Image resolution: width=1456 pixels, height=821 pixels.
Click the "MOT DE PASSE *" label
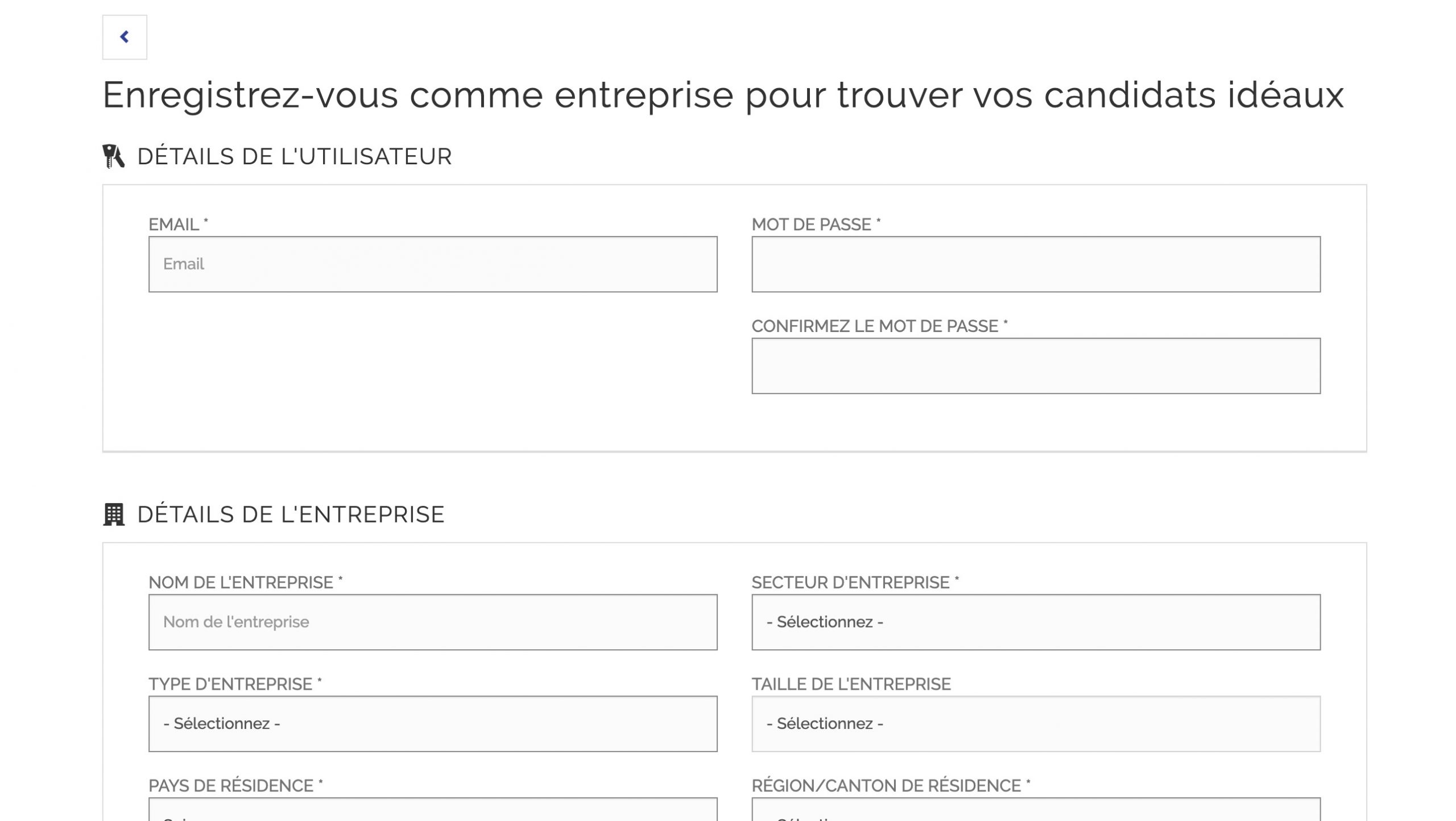click(x=816, y=225)
